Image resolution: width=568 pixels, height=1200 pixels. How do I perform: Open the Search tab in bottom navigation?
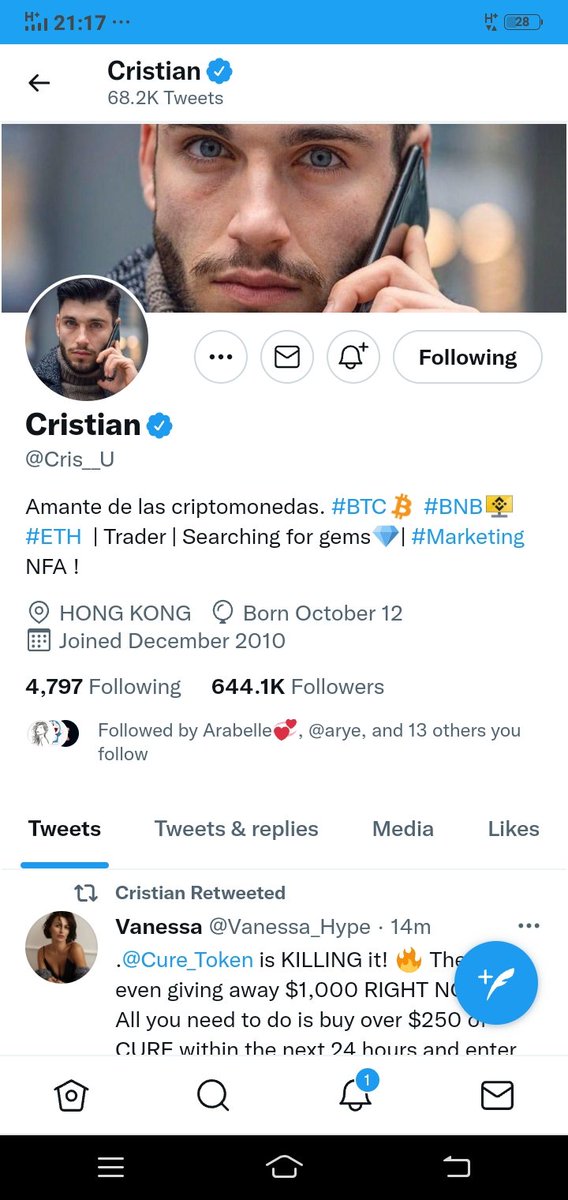213,1095
